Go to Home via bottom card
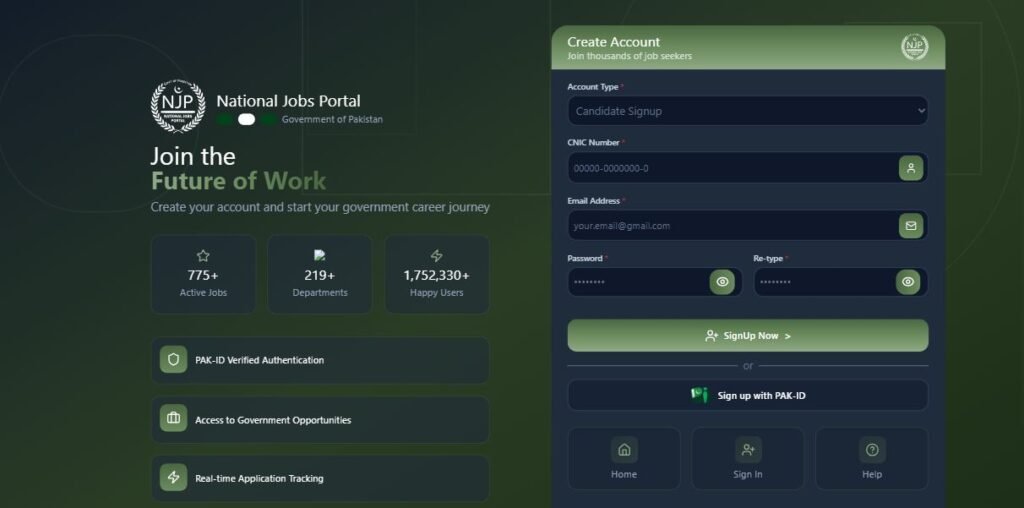 [624, 458]
